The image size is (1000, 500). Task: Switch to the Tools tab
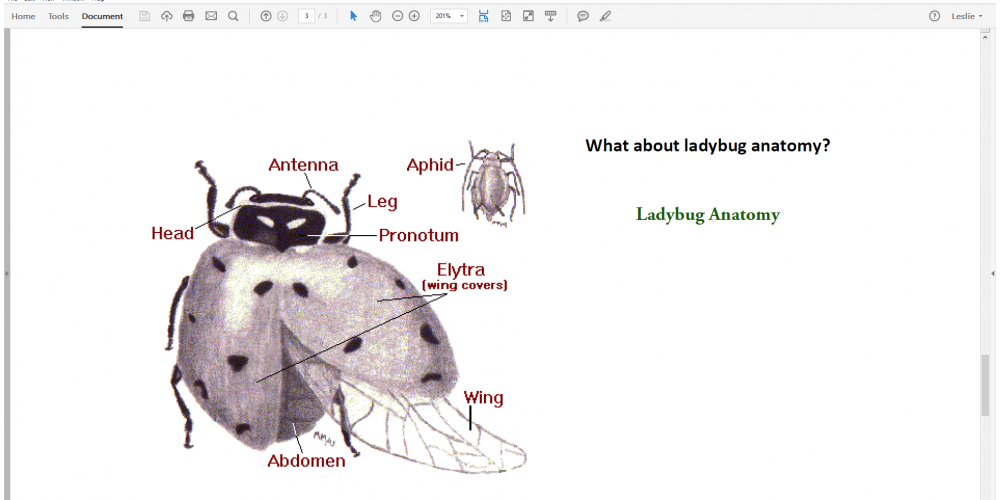(59, 16)
